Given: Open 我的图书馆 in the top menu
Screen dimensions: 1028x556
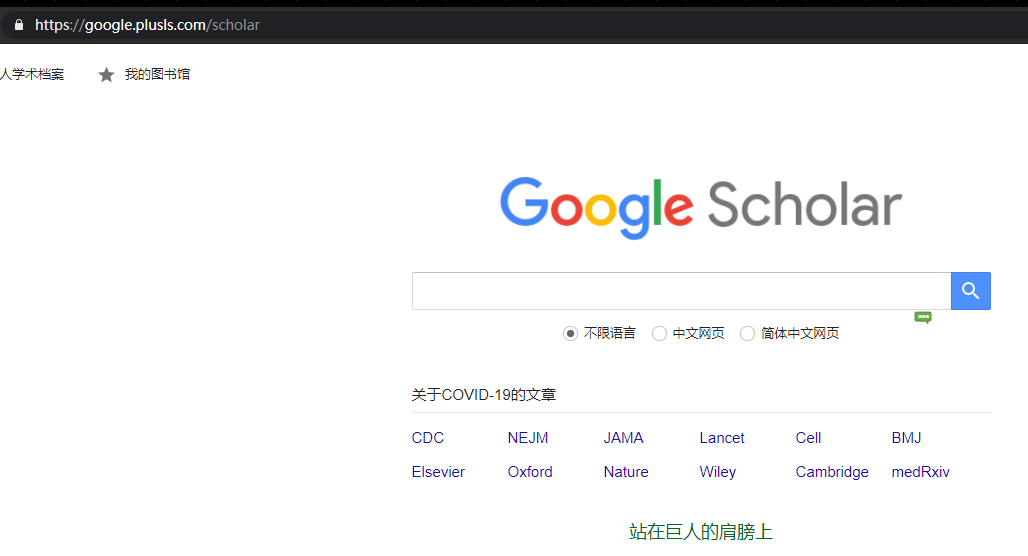Looking at the screenshot, I should click(157, 75).
